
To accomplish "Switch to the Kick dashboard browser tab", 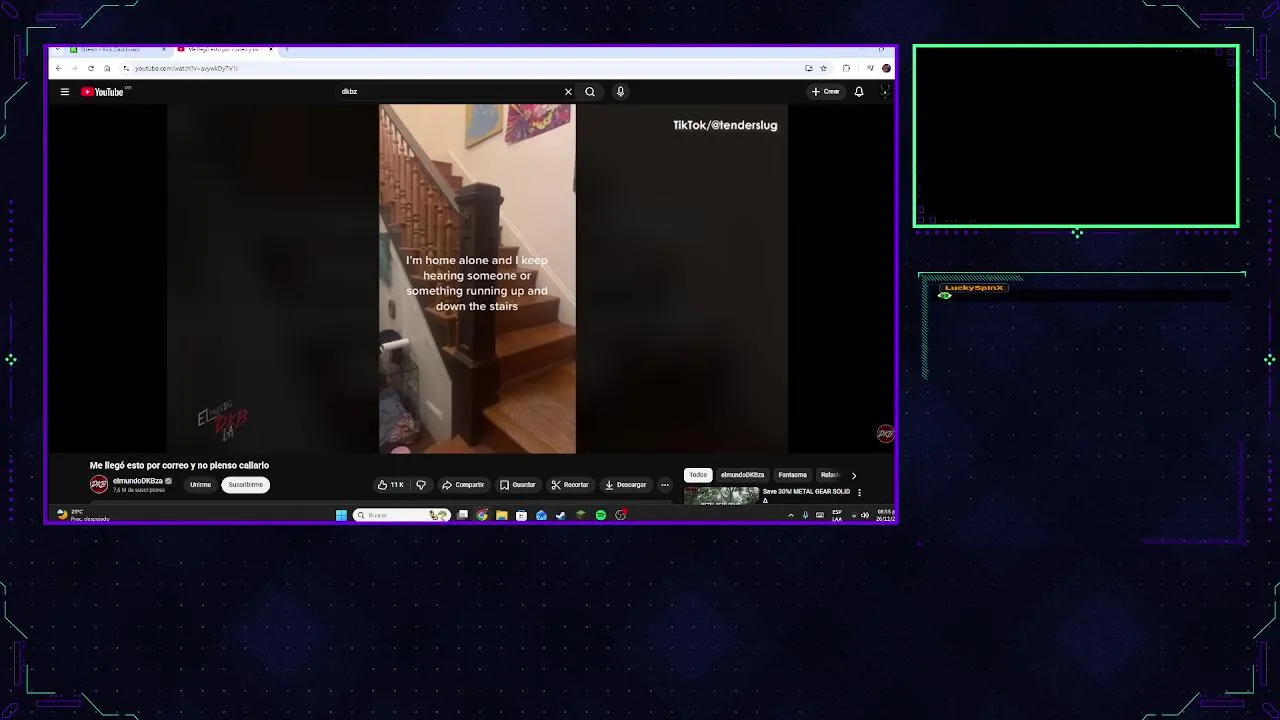I will pyautogui.click(x=118, y=49).
